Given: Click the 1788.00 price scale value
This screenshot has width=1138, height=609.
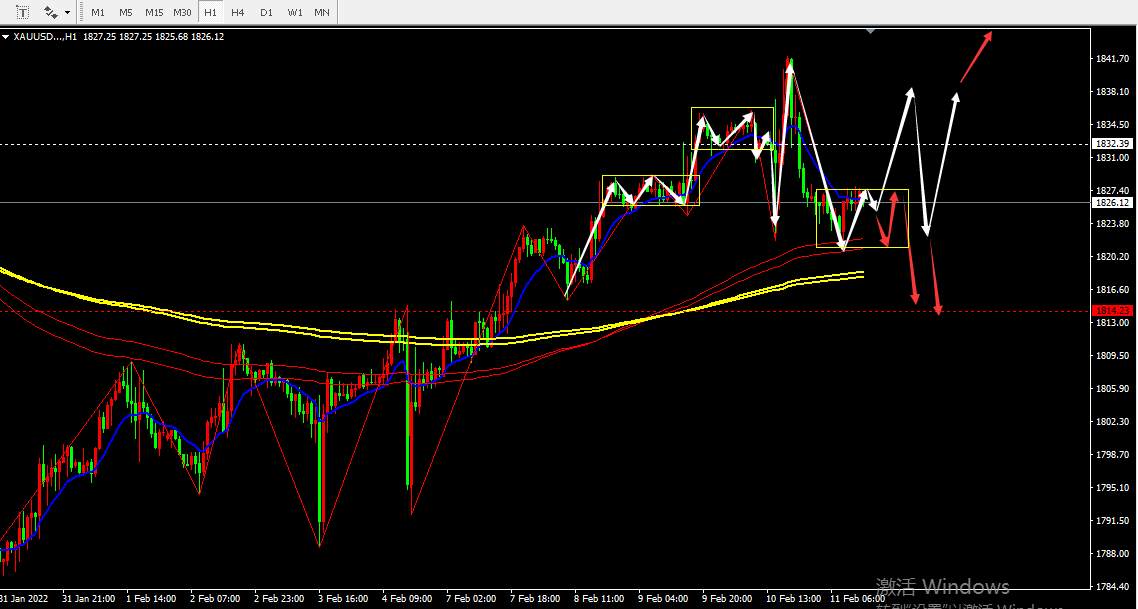Looking at the screenshot, I should pyautogui.click(x=1111, y=553).
